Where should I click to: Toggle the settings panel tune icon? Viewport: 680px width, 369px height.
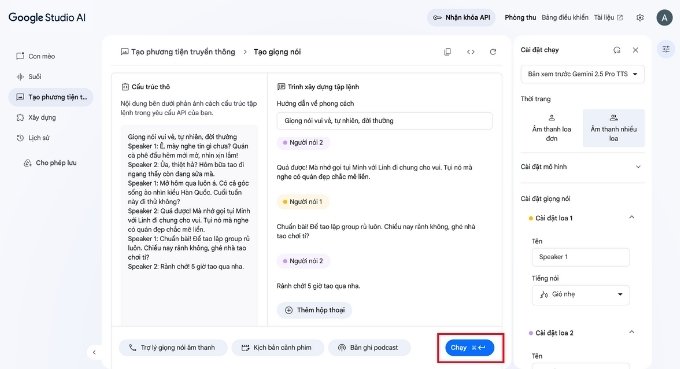tap(666, 49)
